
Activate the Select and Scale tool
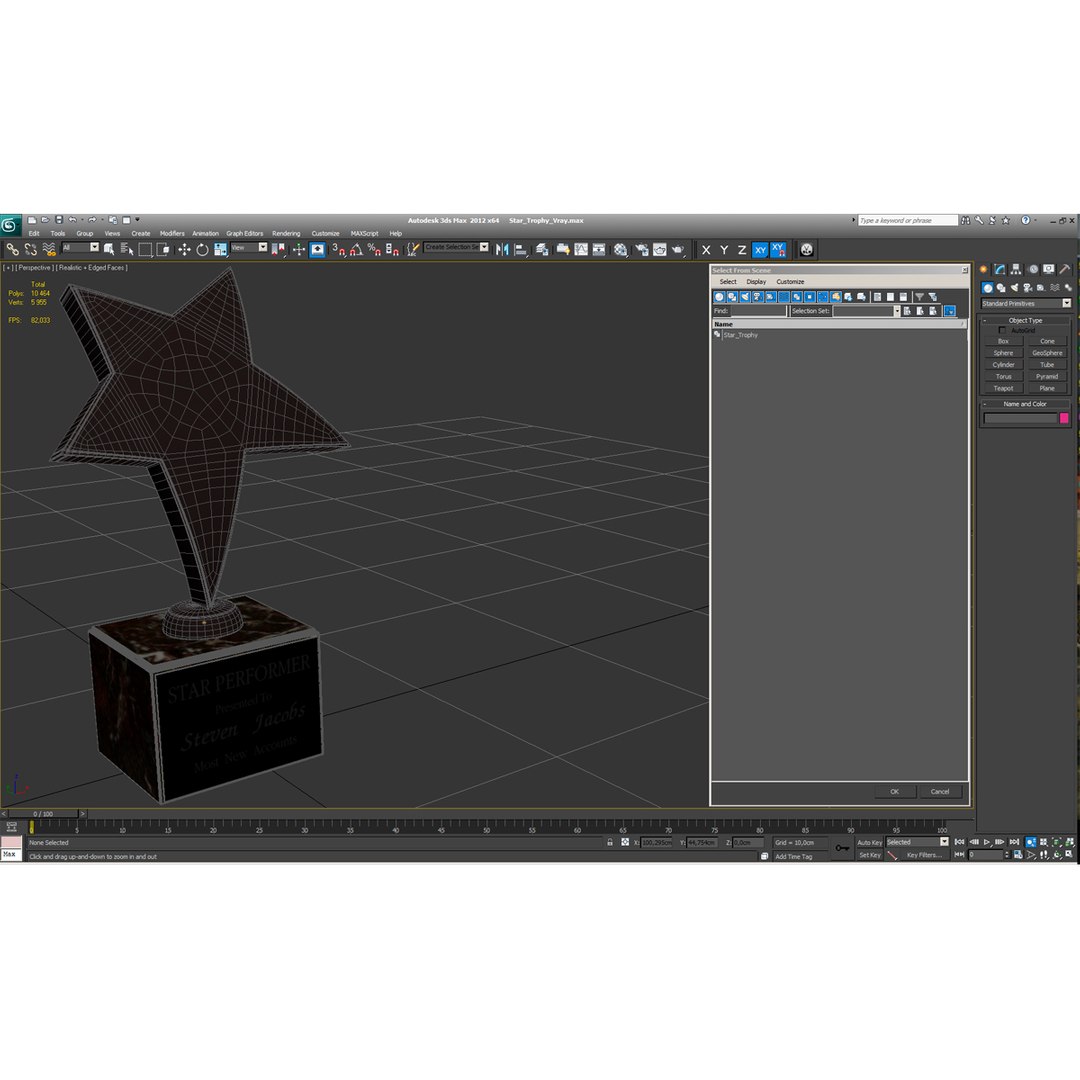click(220, 249)
